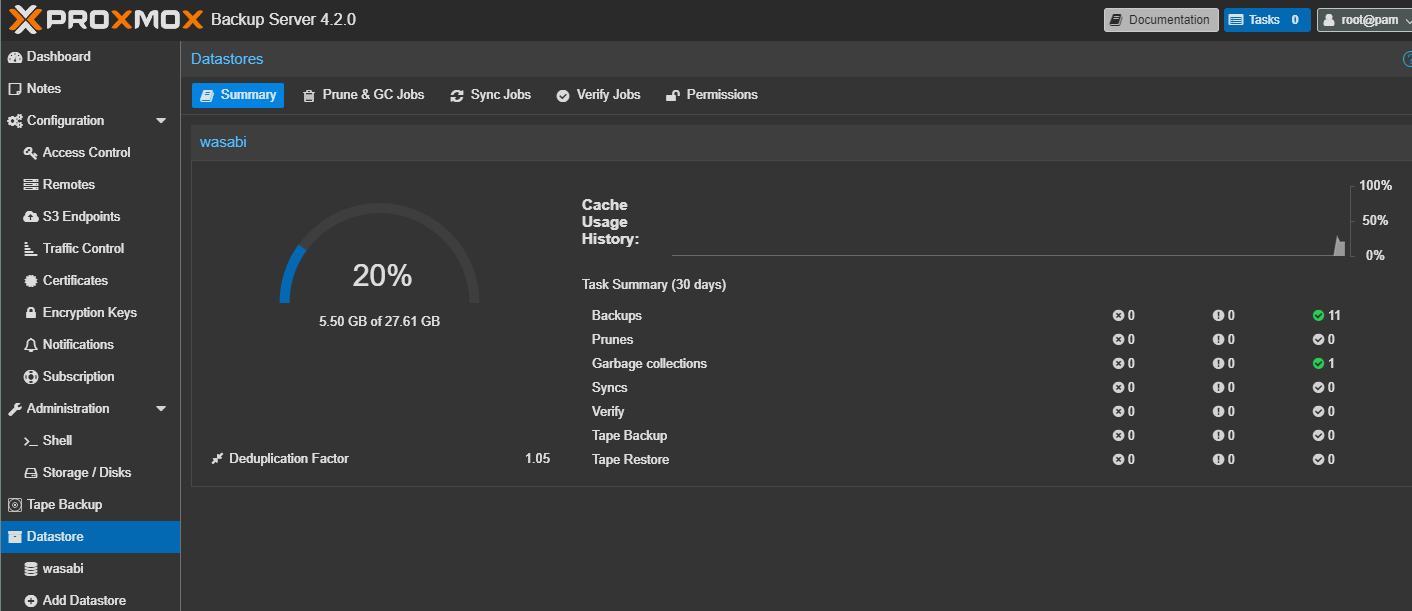Screen dimensions: 1412x611
Task: Click the Tape Backup icon
Action: [x=15, y=505]
